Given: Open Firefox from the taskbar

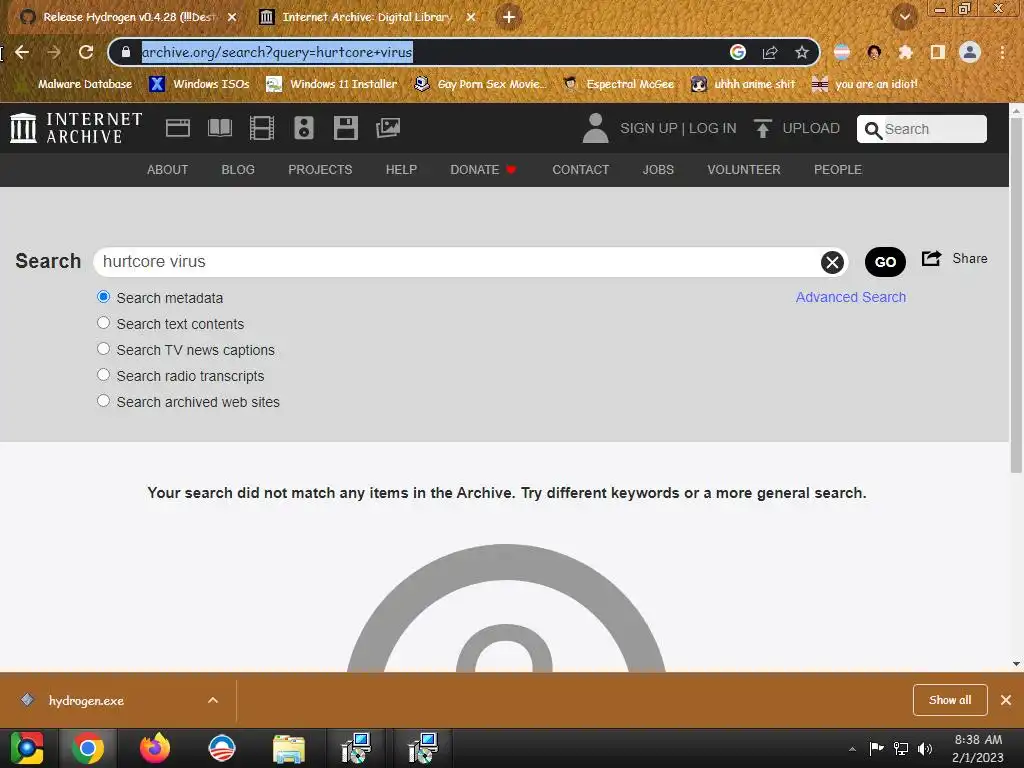Looking at the screenshot, I should 155,748.
